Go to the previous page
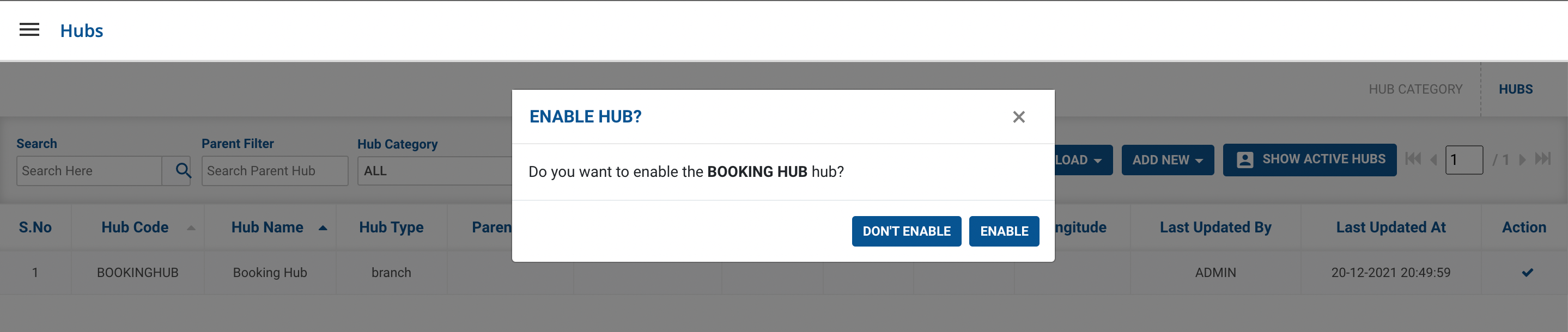This screenshot has width=1568, height=332. 1433,160
